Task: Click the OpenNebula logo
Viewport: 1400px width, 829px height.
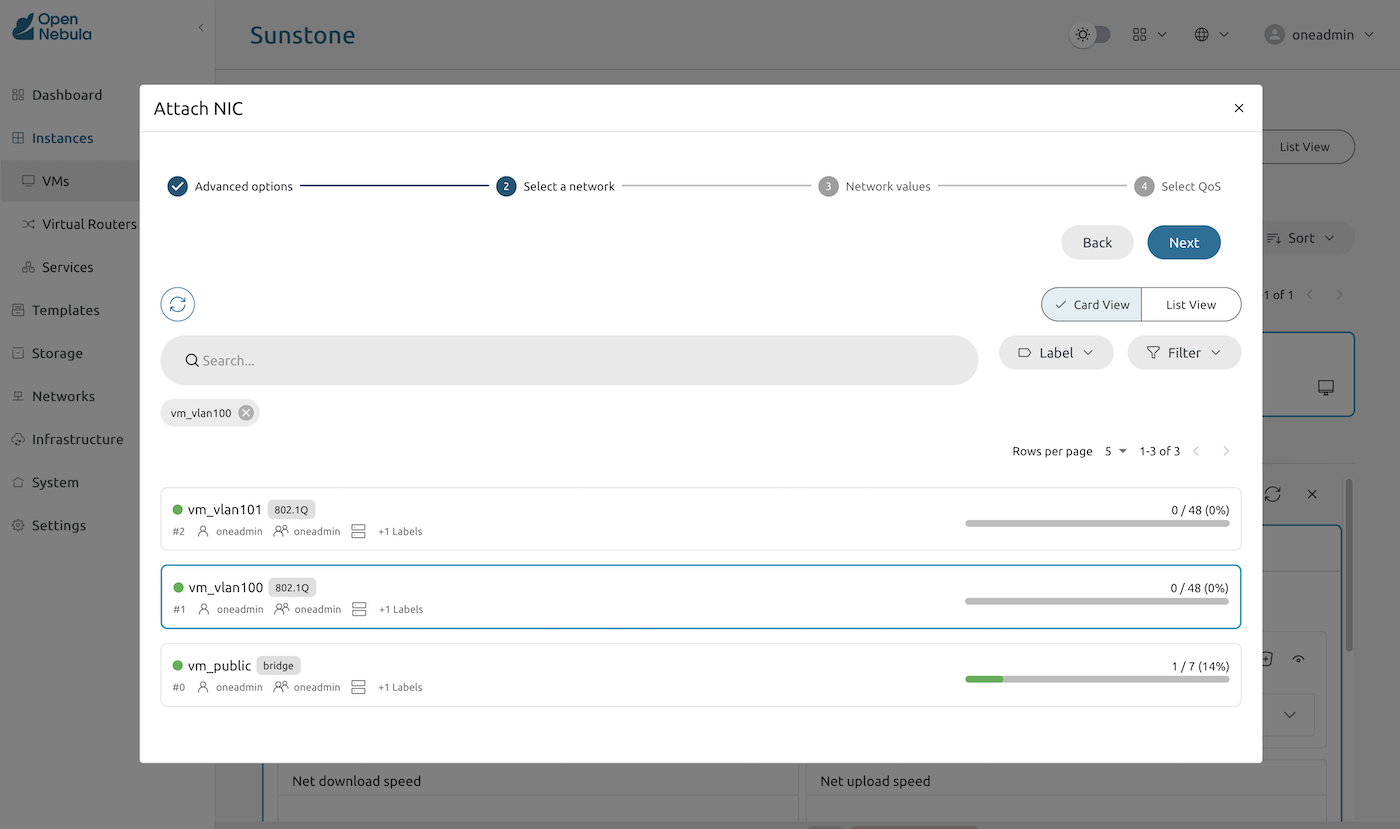Action: click(52, 28)
